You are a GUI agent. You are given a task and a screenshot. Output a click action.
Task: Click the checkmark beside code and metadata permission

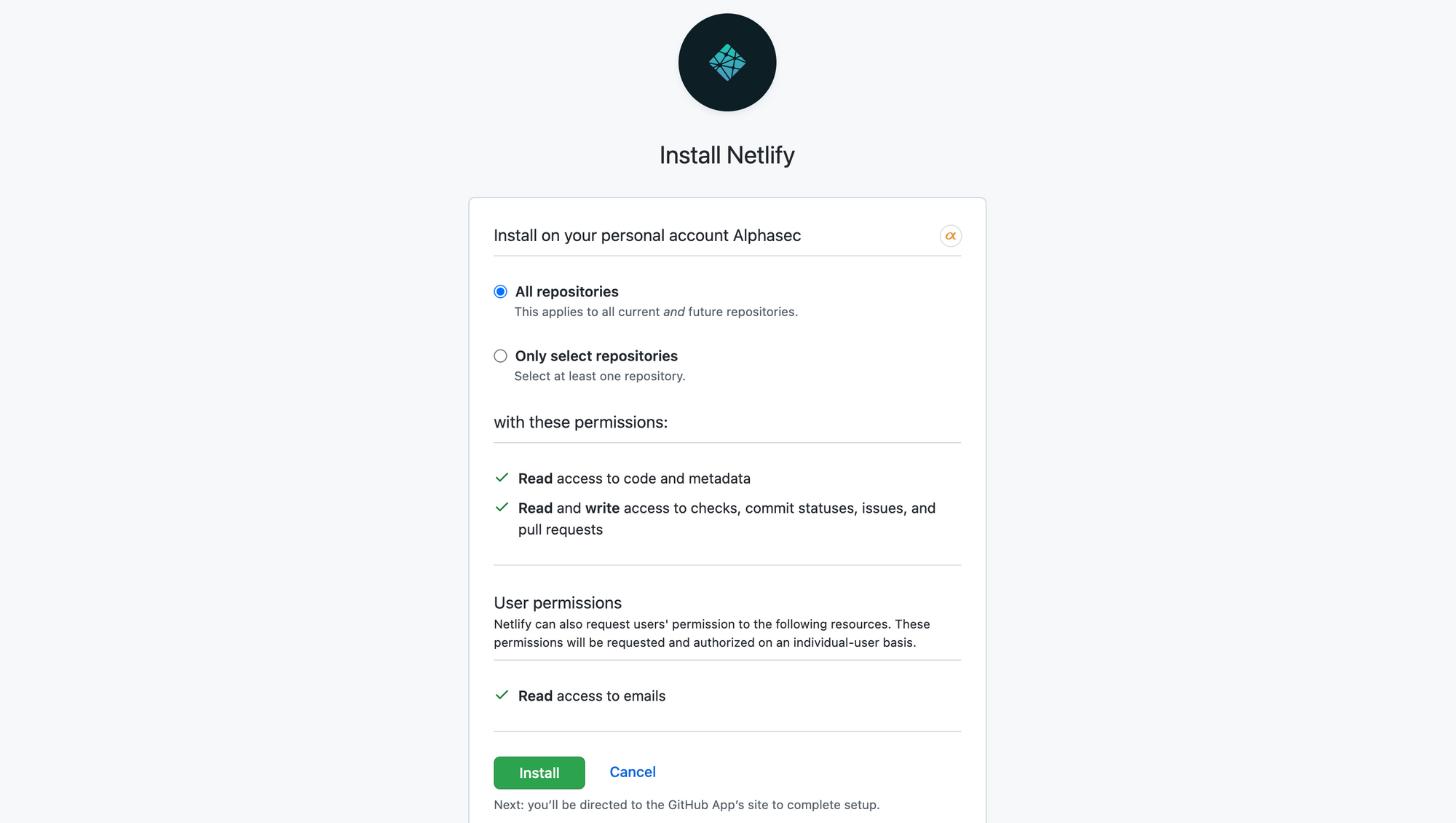coord(502,478)
